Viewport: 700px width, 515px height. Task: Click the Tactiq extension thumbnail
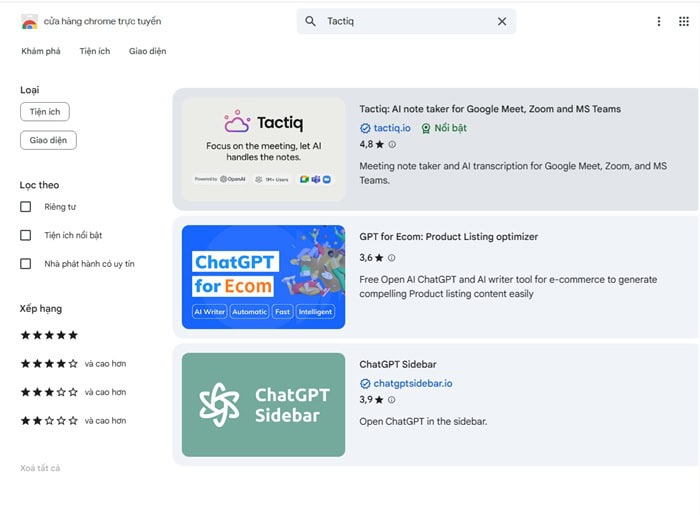click(x=263, y=150)
